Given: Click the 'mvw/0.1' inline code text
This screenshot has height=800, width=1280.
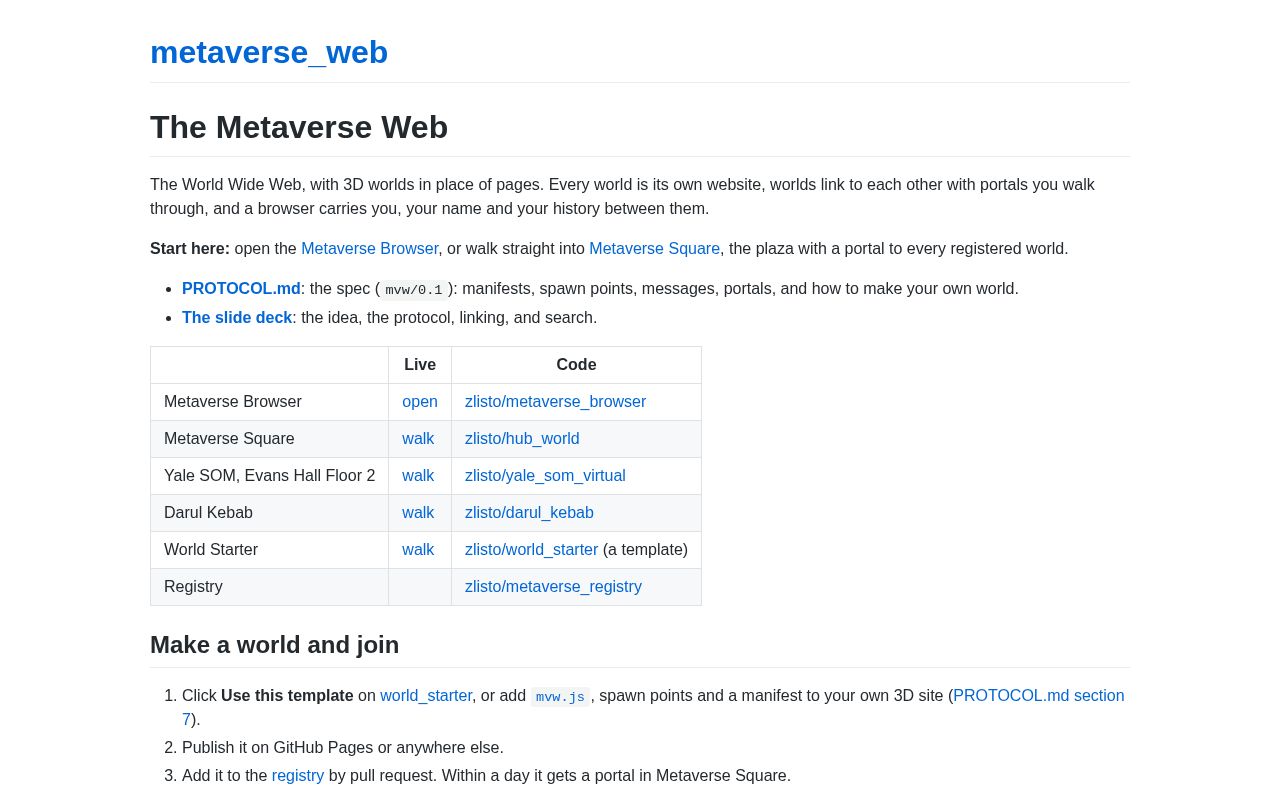Looking at the screenshot, I should point(414,290).
